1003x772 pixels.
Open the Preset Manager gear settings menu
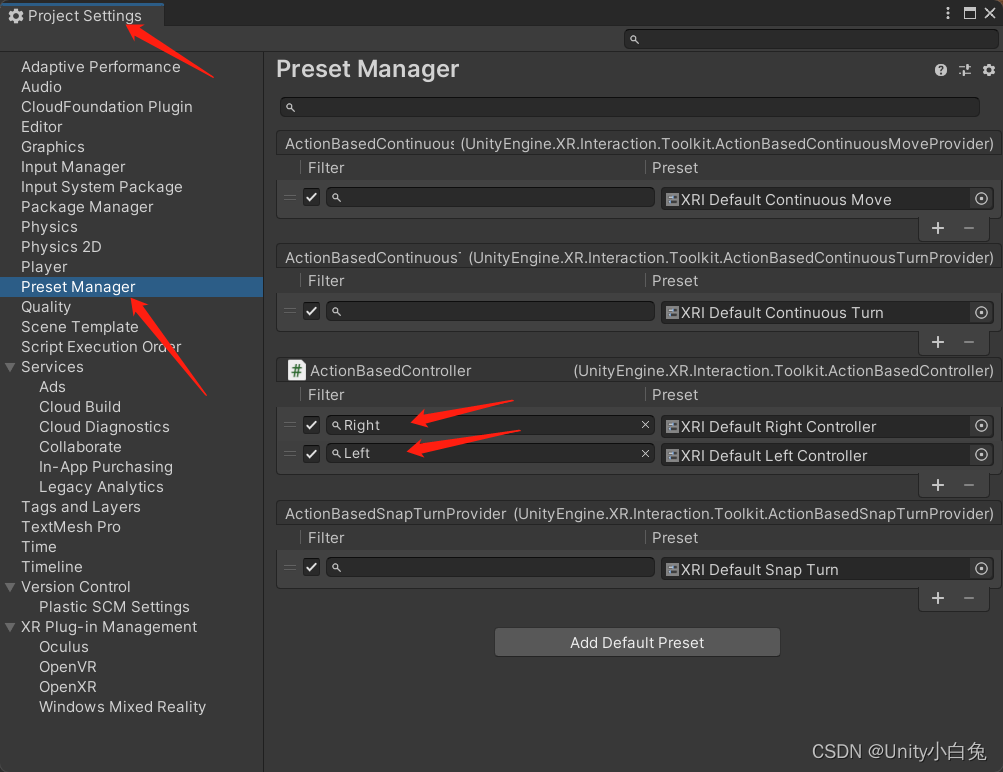989,70
